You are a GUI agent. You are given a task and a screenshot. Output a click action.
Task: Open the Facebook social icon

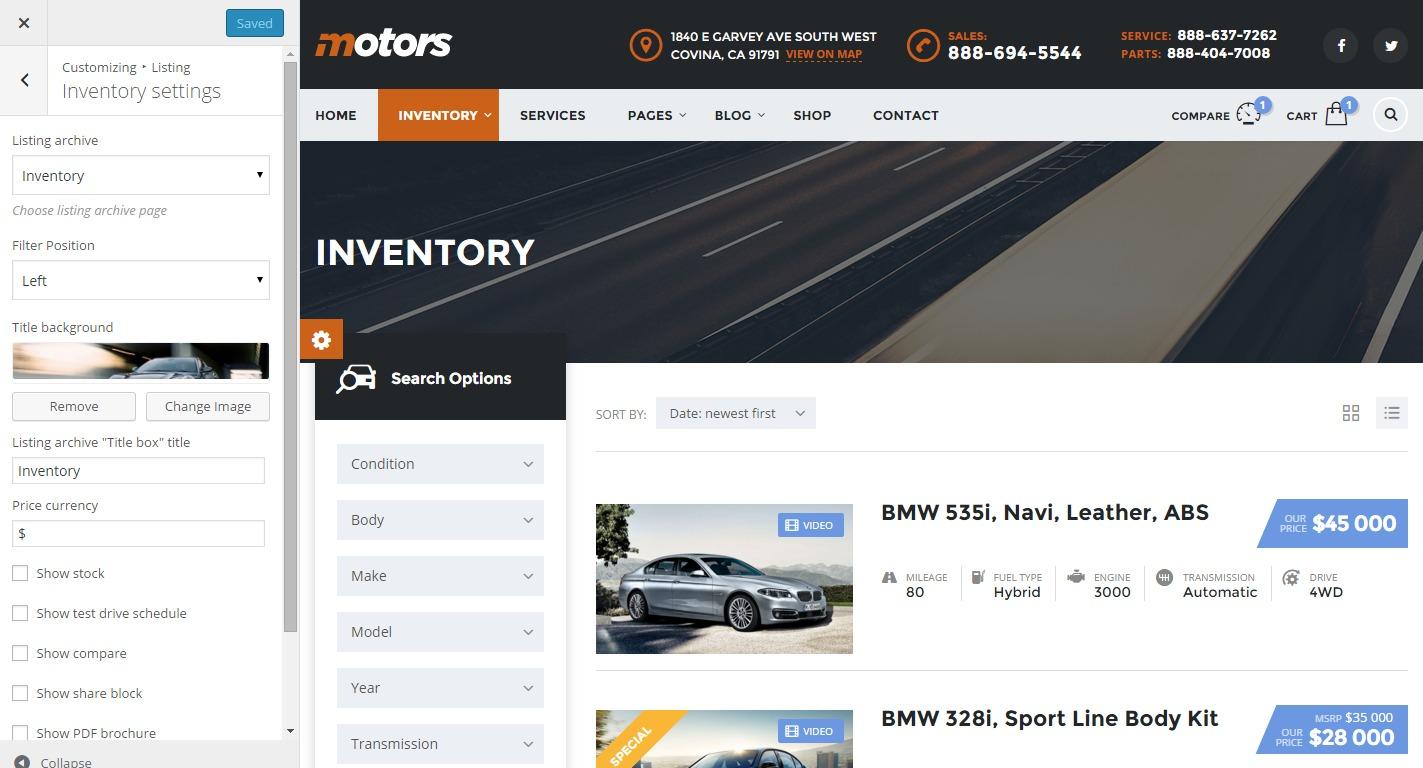(1341, 45)
